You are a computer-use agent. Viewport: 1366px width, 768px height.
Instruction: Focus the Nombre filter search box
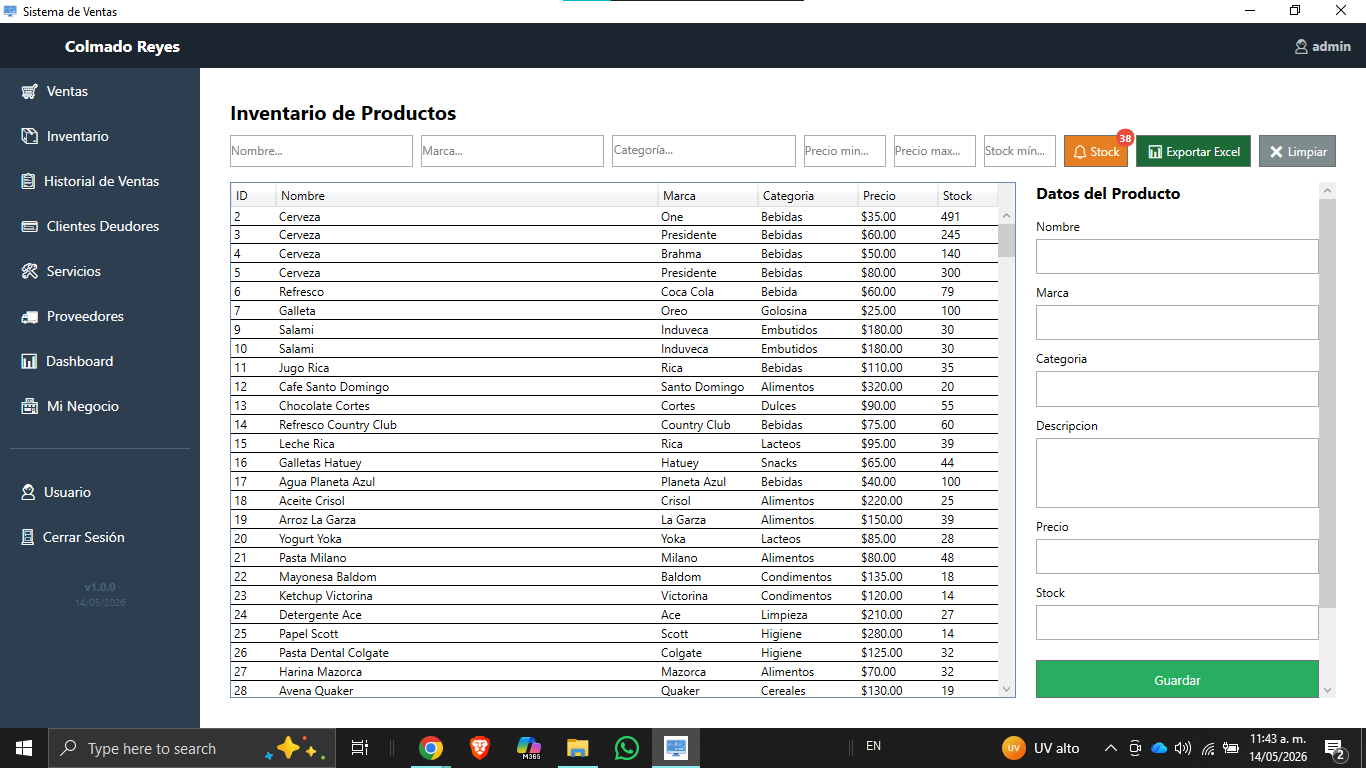click(321, 151)
